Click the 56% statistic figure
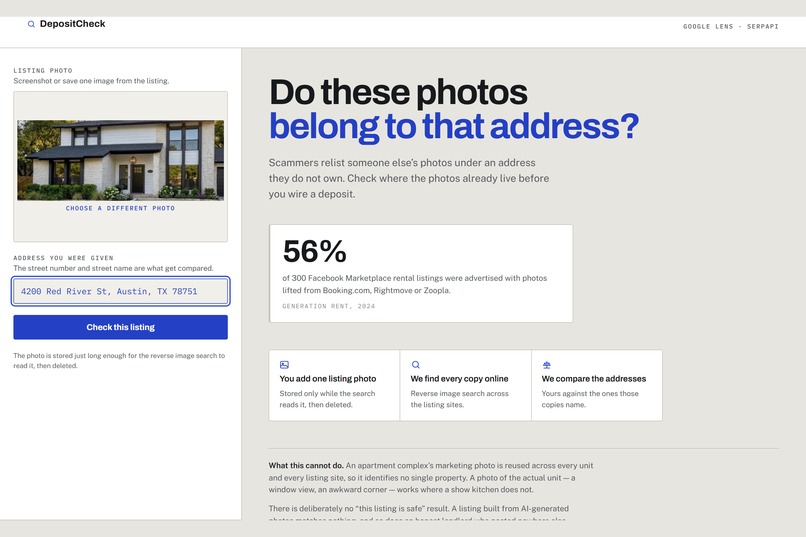 click(315, 251)
